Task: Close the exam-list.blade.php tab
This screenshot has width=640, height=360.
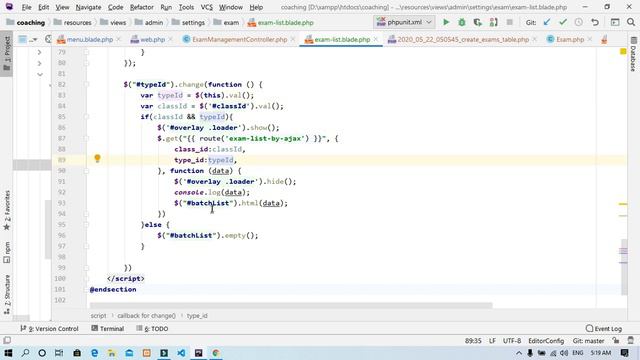Action: click(x=376, y=40)
